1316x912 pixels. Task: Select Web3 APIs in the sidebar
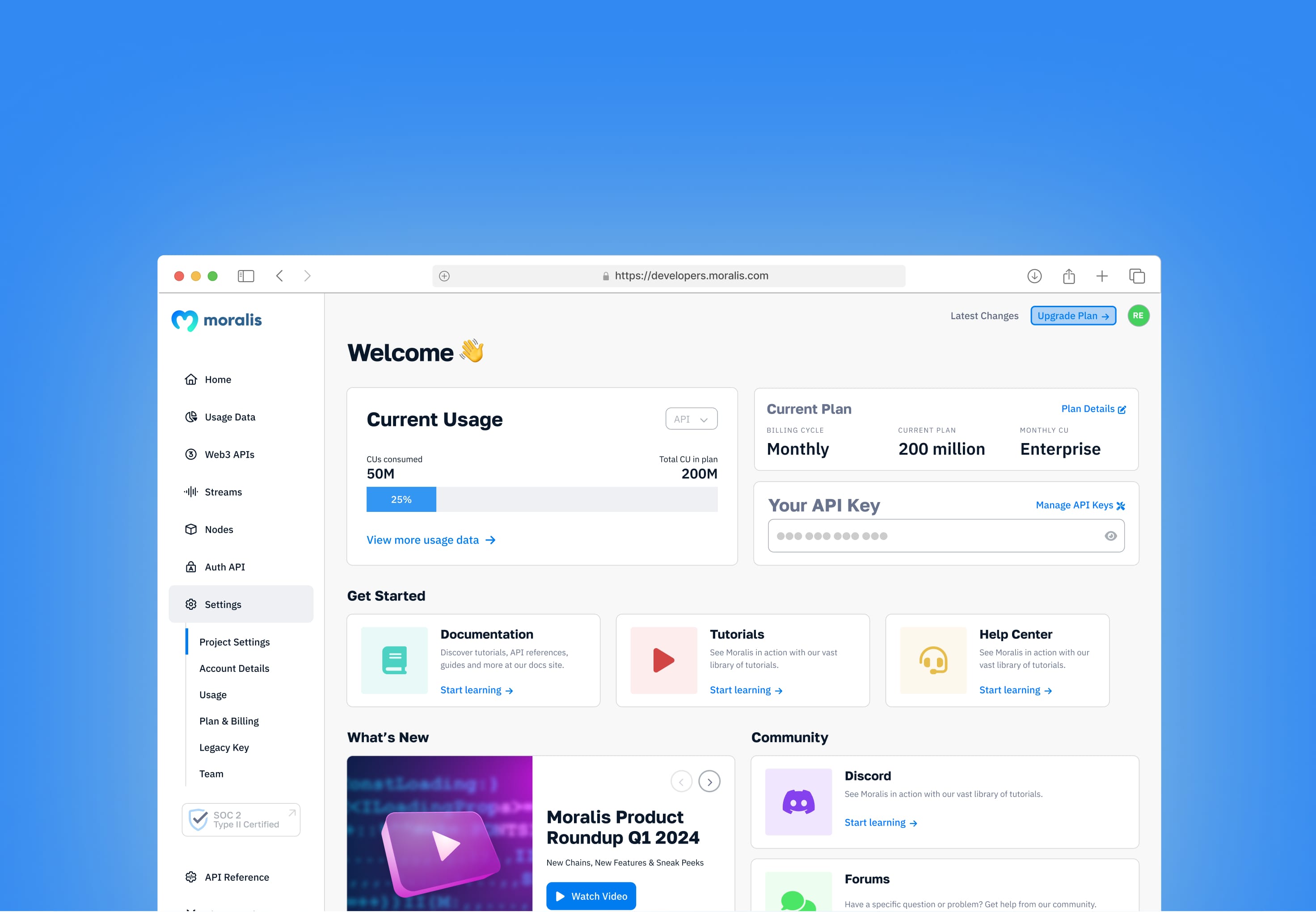pyautogui.click(x=229, y=454)
